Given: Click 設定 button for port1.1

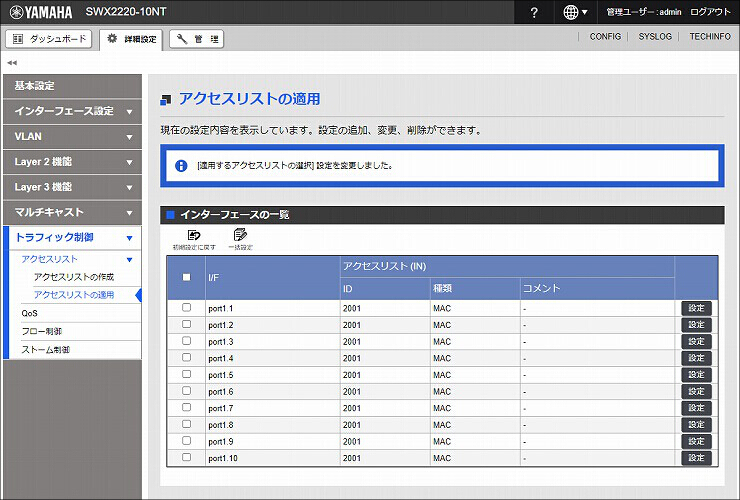Looking at the screenshot, I should pyautogui.click(x=696, y=308).
